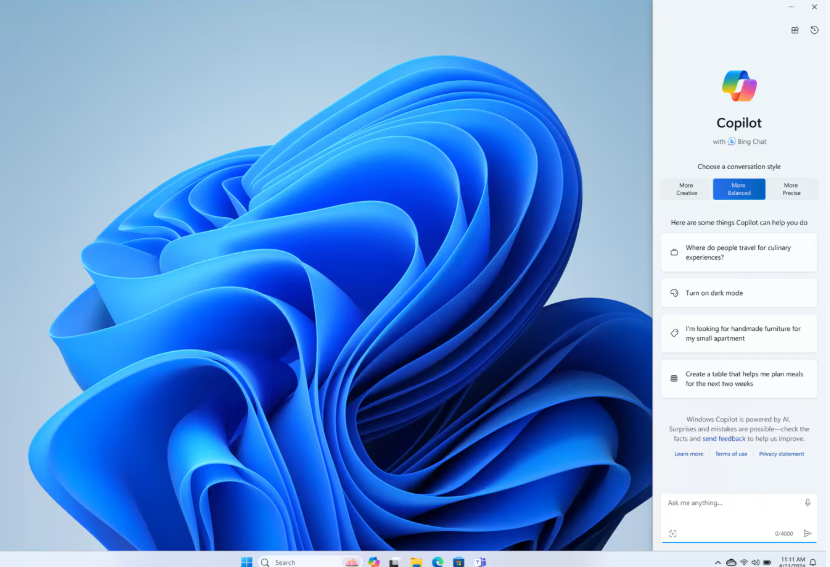The width and height of the screenshot is (830, 567).
Task: Select More Creative conversation style
Action: (686, 189)
